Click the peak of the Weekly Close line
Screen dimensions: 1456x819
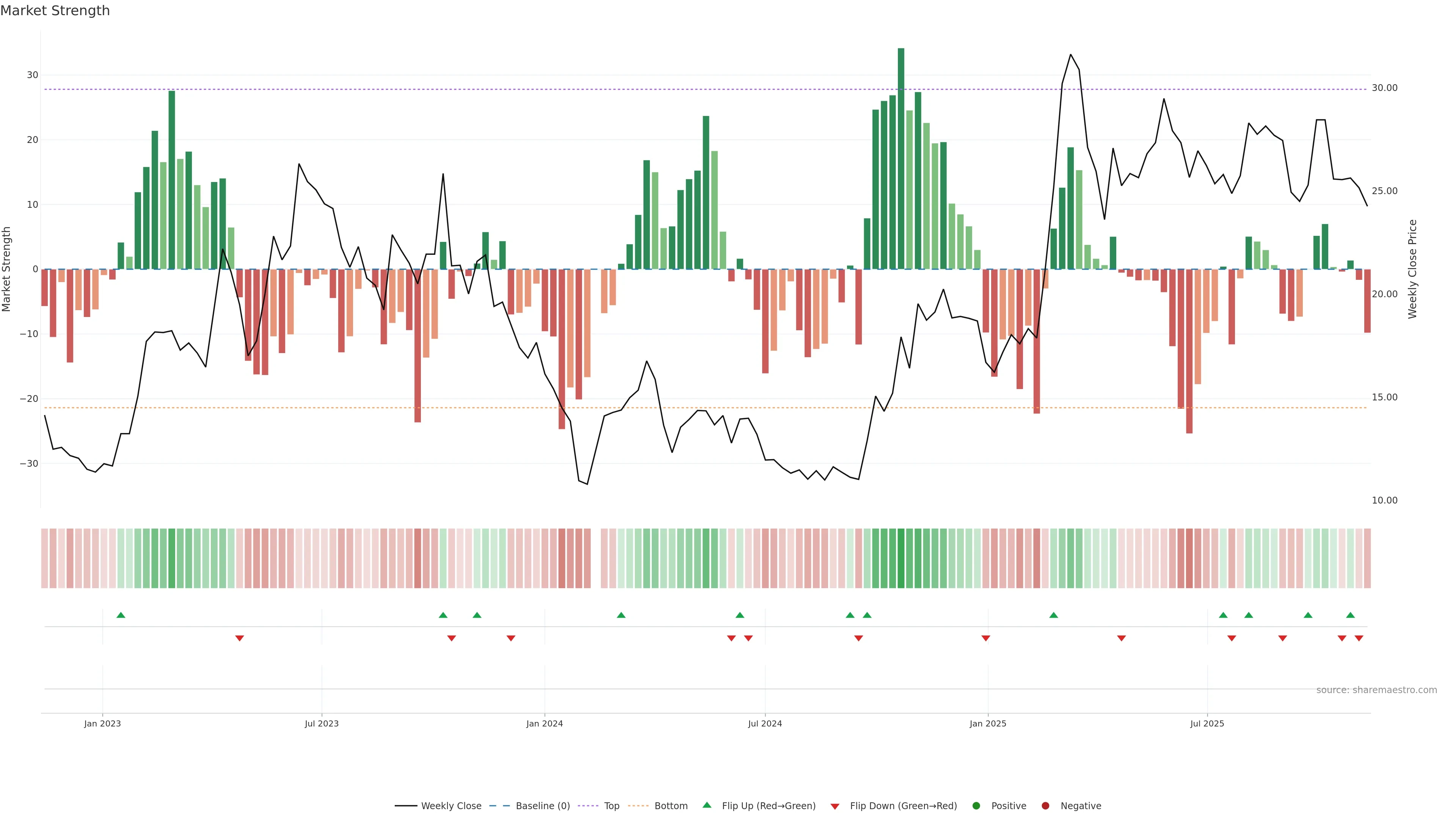pos(1070,55)
